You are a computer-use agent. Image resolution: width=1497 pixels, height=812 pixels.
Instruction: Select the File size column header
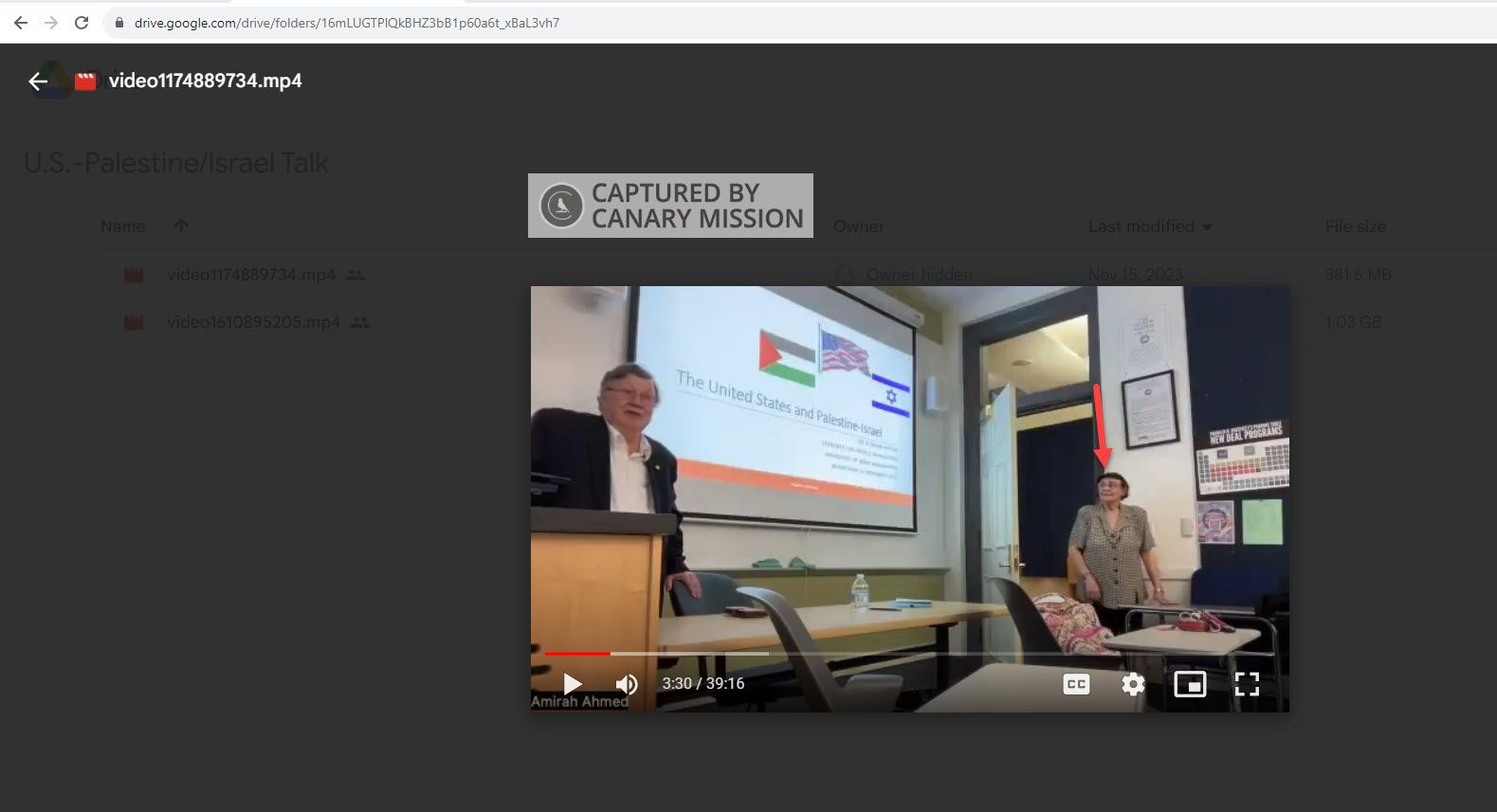point(1355,226)
